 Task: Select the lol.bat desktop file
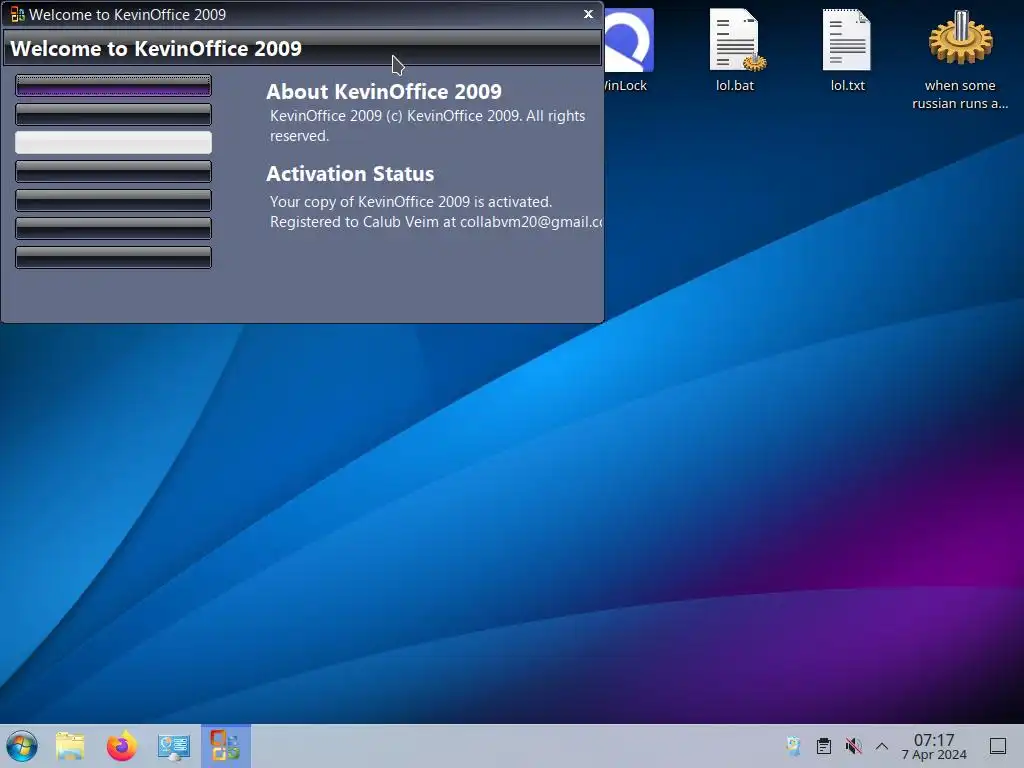pos(735,51)
